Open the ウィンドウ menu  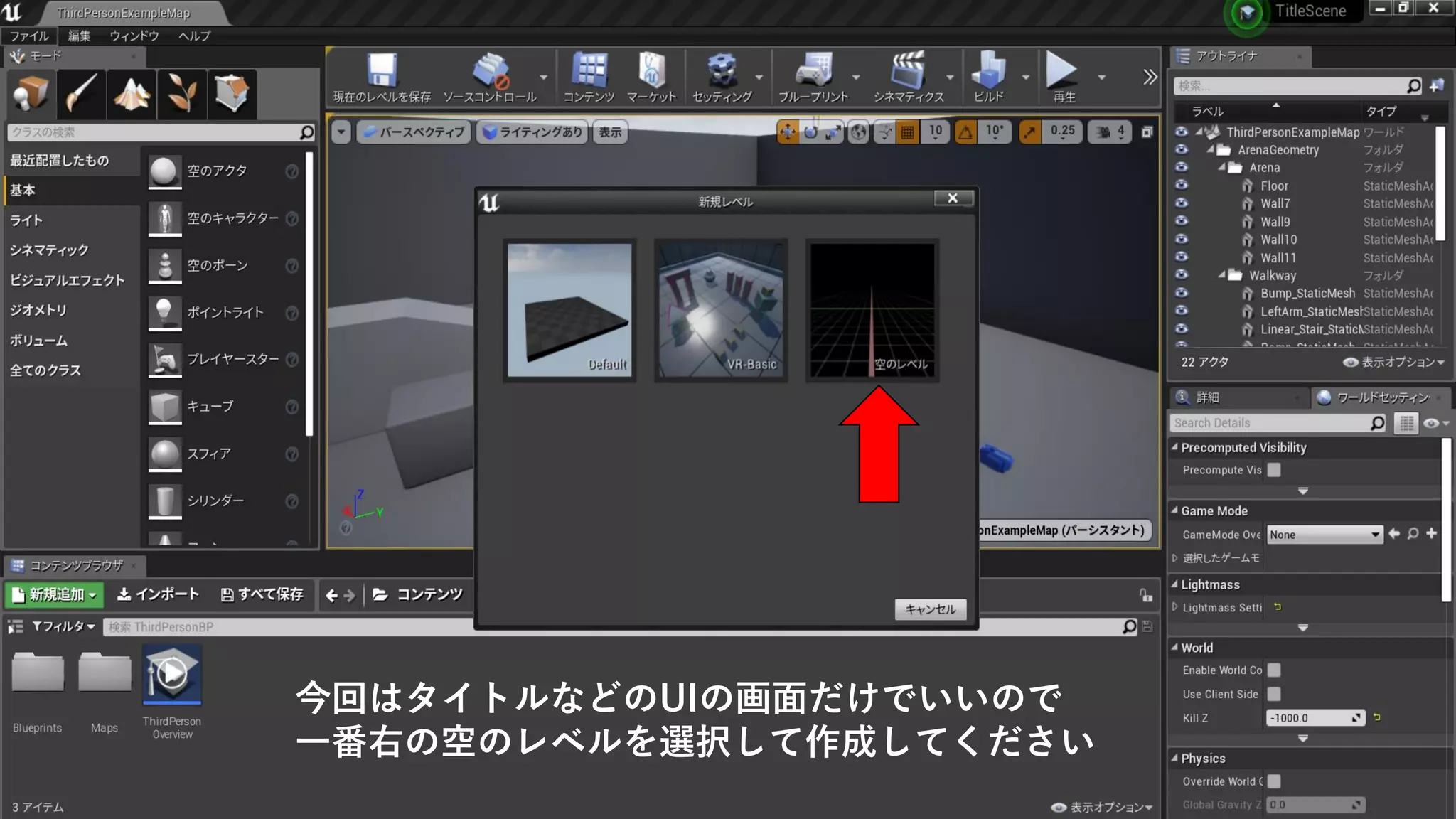(134, 36)
